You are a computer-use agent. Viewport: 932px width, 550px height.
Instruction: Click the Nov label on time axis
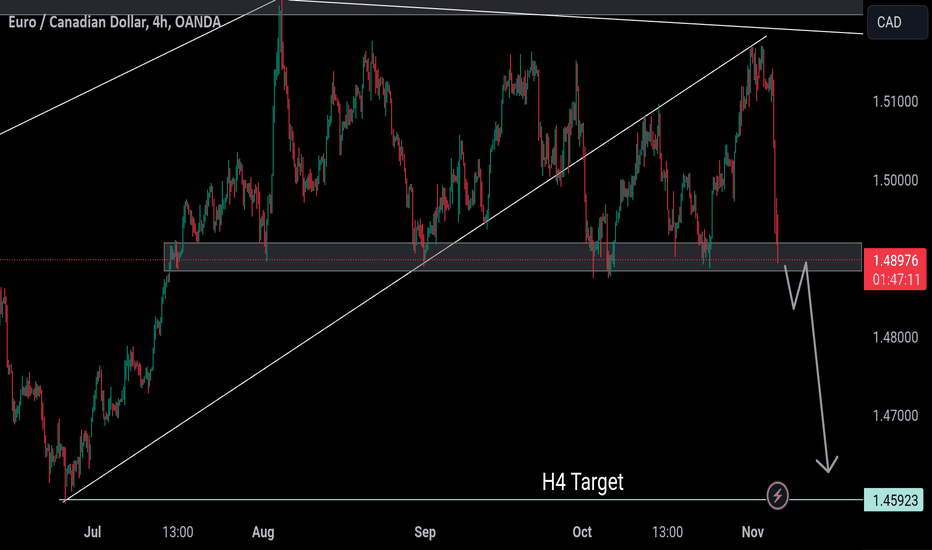[752, 532]
